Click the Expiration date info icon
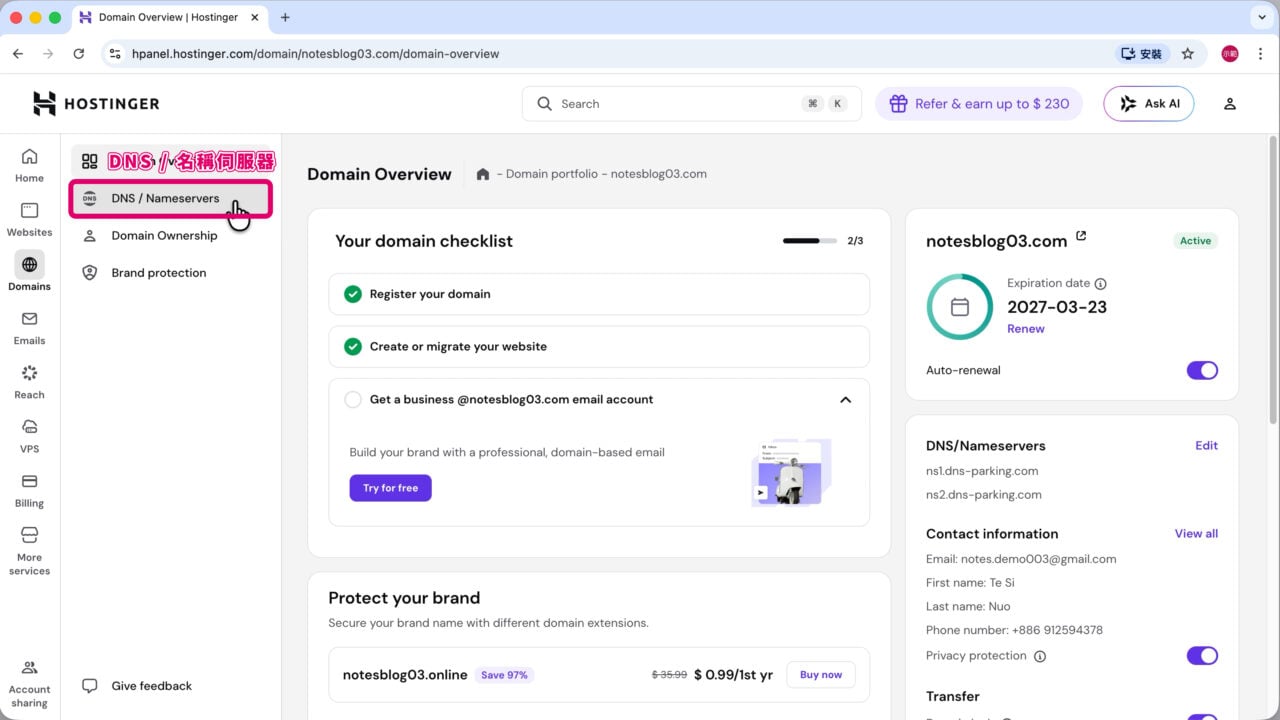1280x720 pixels. point(1101,284)
